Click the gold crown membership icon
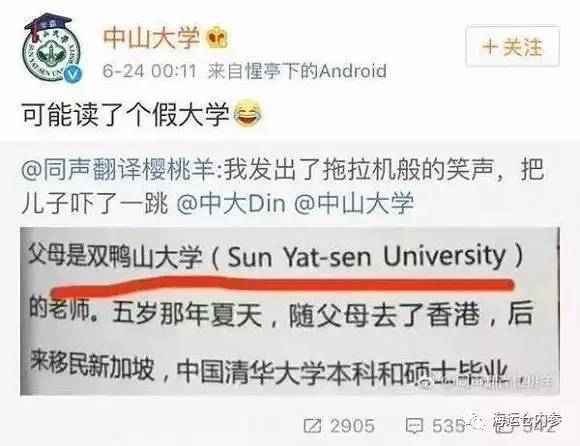The image size is (580, 446). pyautogui.click(x=218, y=38)
